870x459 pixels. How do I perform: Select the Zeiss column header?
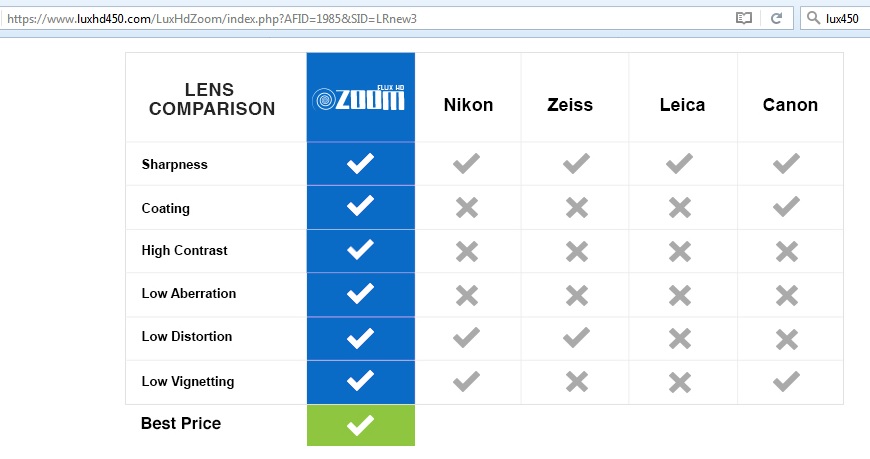(570, 104)
